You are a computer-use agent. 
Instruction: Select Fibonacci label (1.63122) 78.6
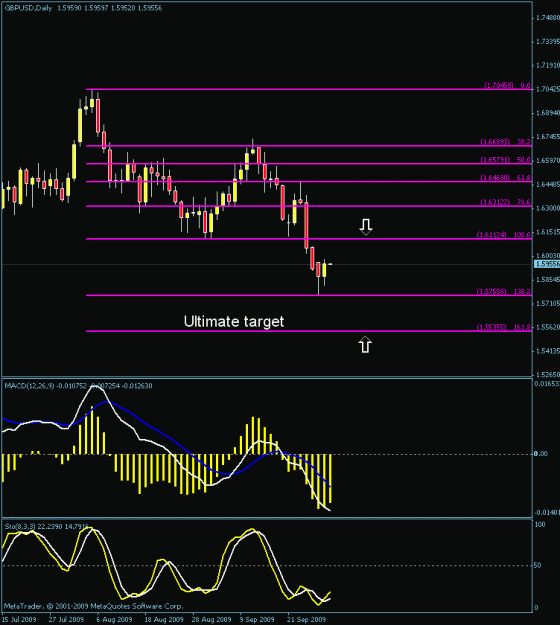point(505,202)
